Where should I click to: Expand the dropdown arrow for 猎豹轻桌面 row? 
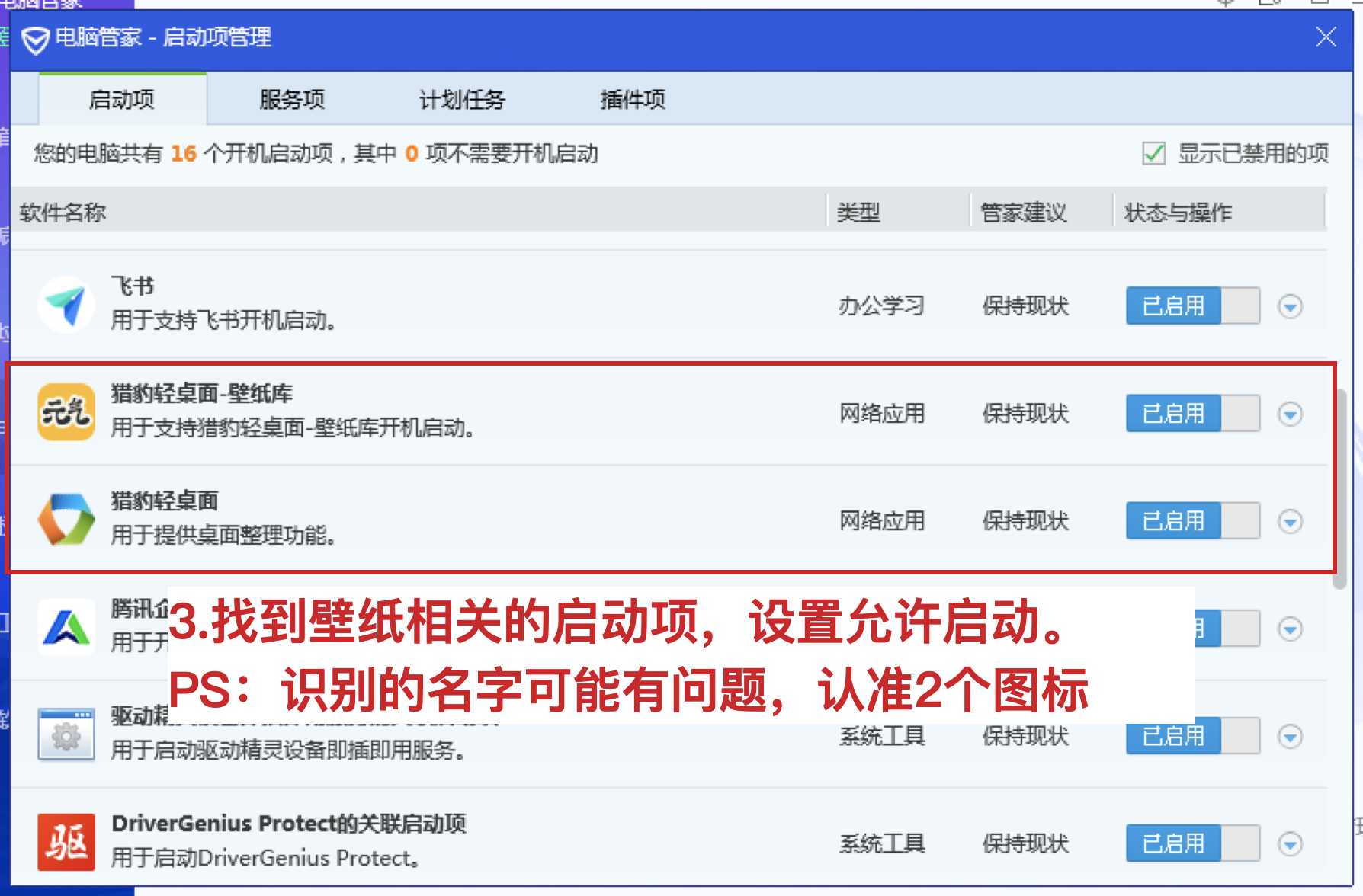click(1290, 521)
